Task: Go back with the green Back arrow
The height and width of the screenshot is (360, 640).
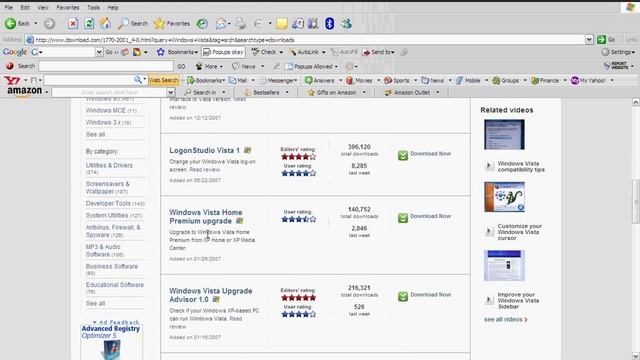Action: [17, 24]
